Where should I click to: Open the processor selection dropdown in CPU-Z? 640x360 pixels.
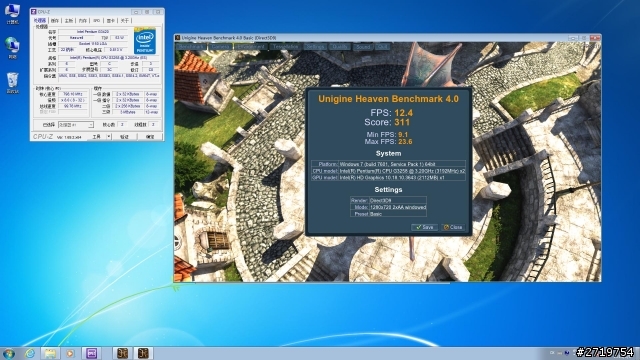pos(76,124)
